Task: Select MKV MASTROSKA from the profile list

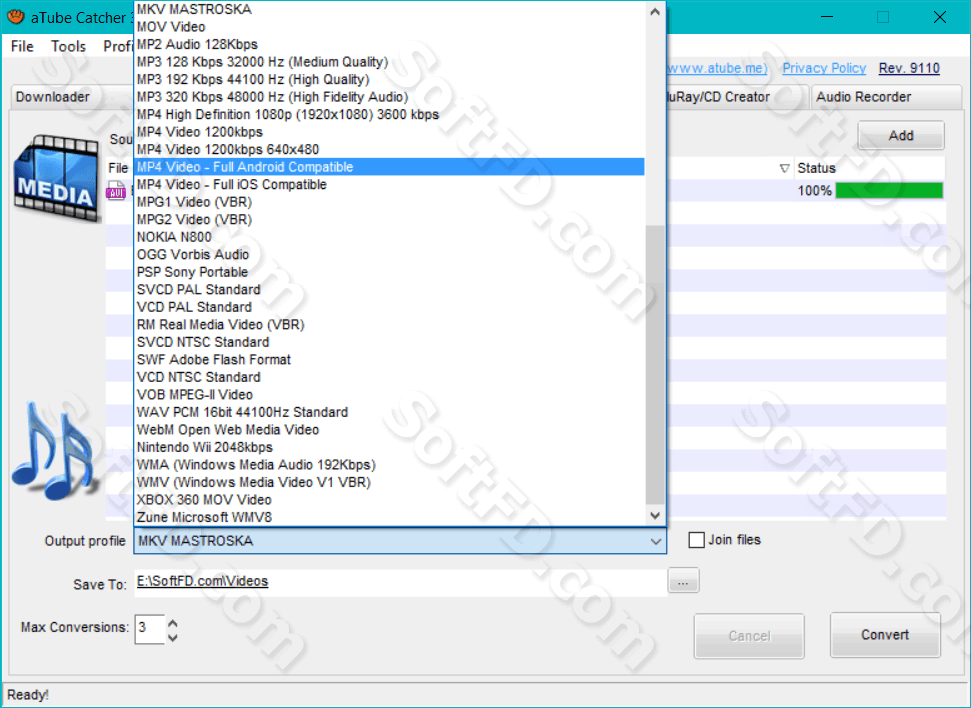Action: pyautogui.click(x=390, y=9)
